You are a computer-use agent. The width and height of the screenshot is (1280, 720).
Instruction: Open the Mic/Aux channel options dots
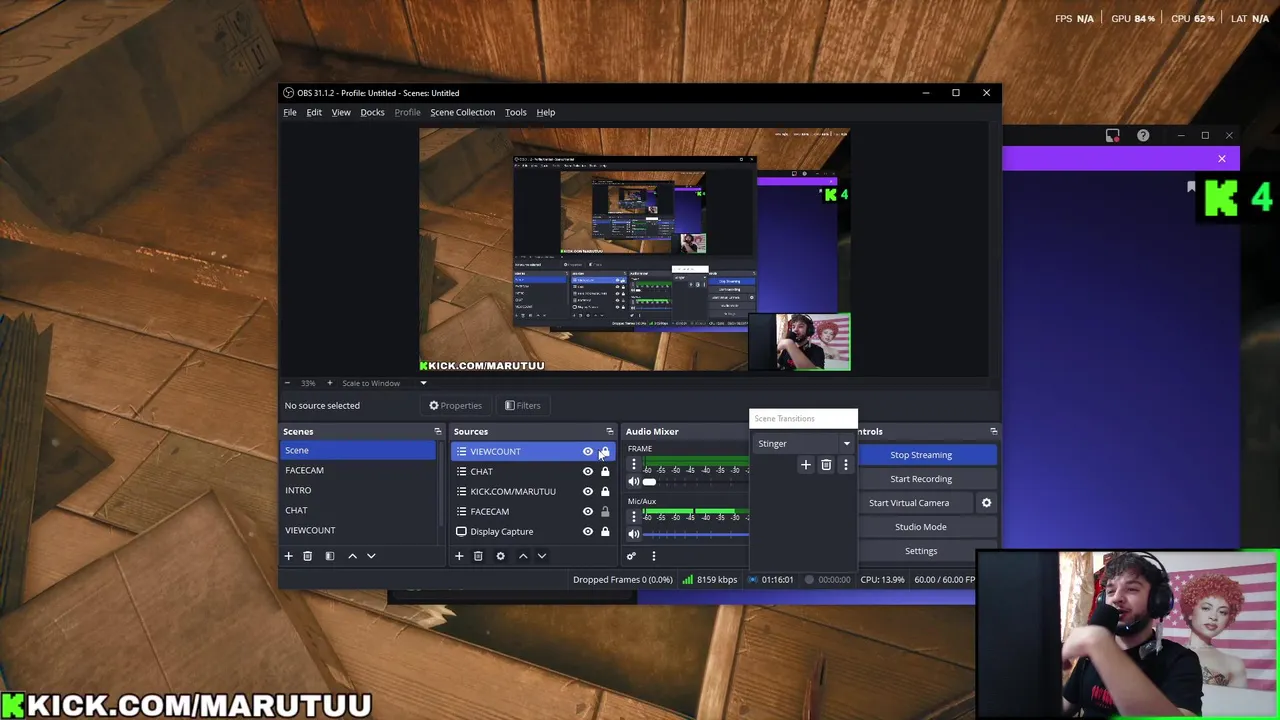(x=633, y=517)
